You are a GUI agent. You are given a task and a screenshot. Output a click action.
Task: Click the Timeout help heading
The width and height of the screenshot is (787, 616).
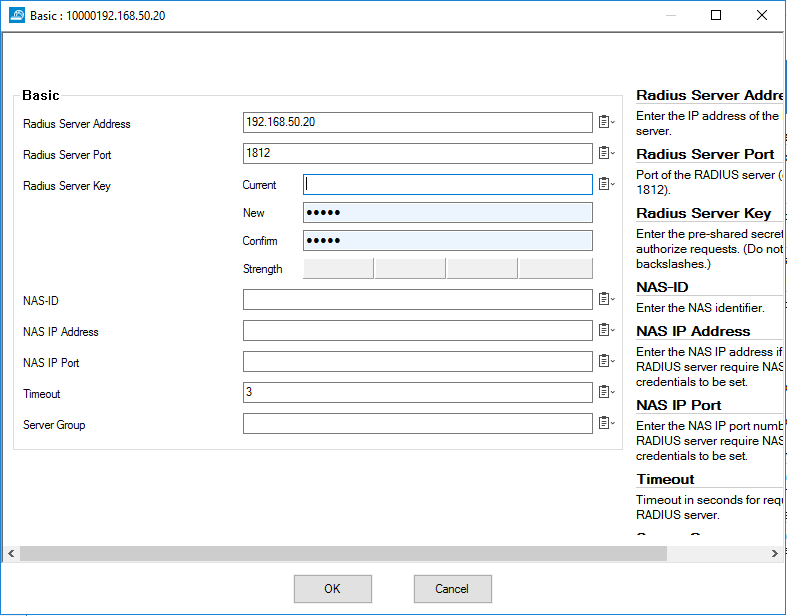pos(665,479)
